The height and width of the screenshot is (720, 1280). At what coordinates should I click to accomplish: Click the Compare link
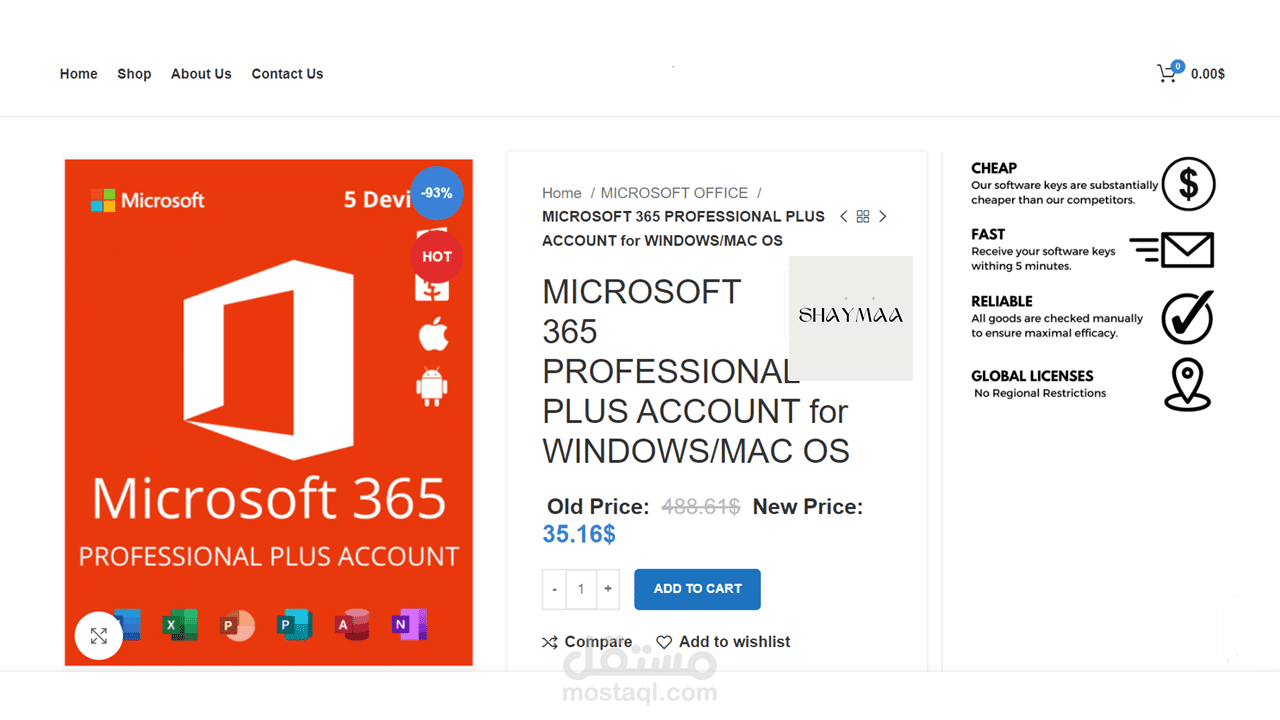pyautogui.click(x=587, y=642)
